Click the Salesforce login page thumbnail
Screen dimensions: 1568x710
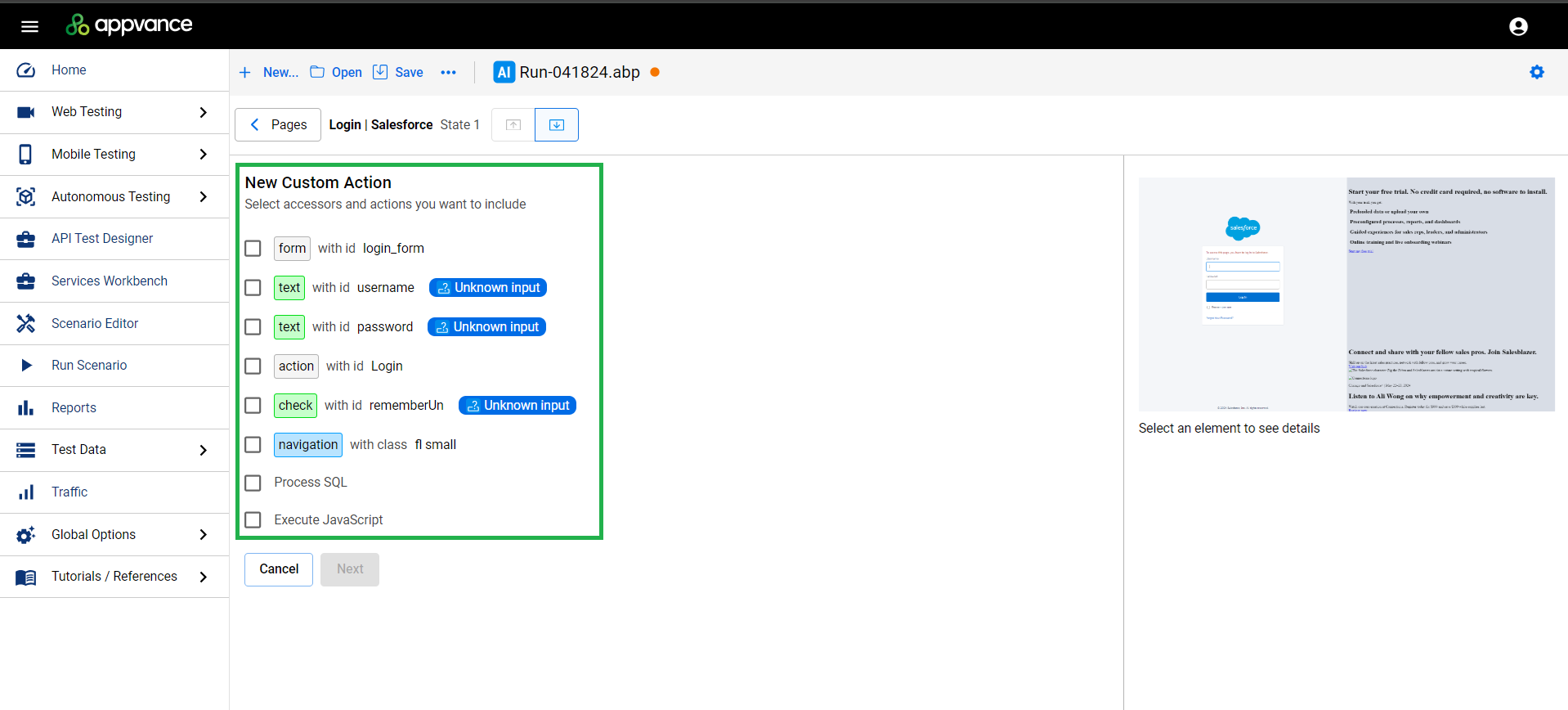(x=1346, y=294)
